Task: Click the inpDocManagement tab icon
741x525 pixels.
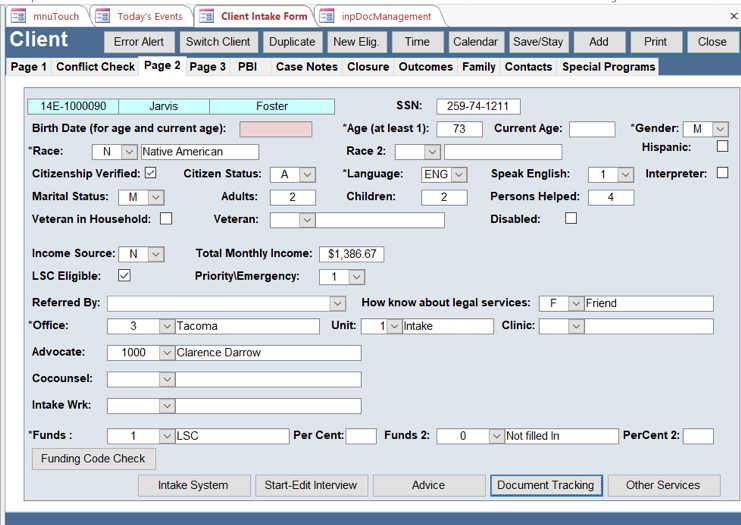Action: (x=327, y=16)
